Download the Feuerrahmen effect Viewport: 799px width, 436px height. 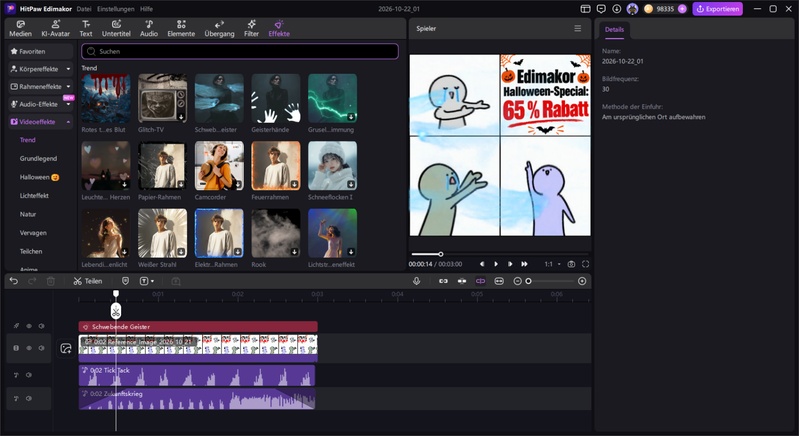294,184
